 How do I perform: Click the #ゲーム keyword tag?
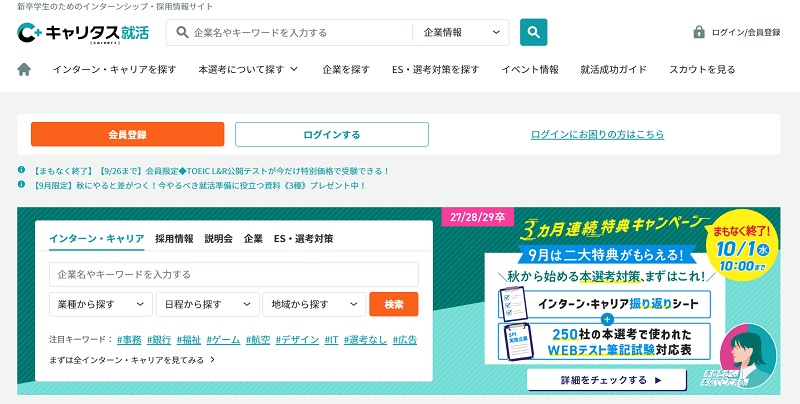(223, 340)
